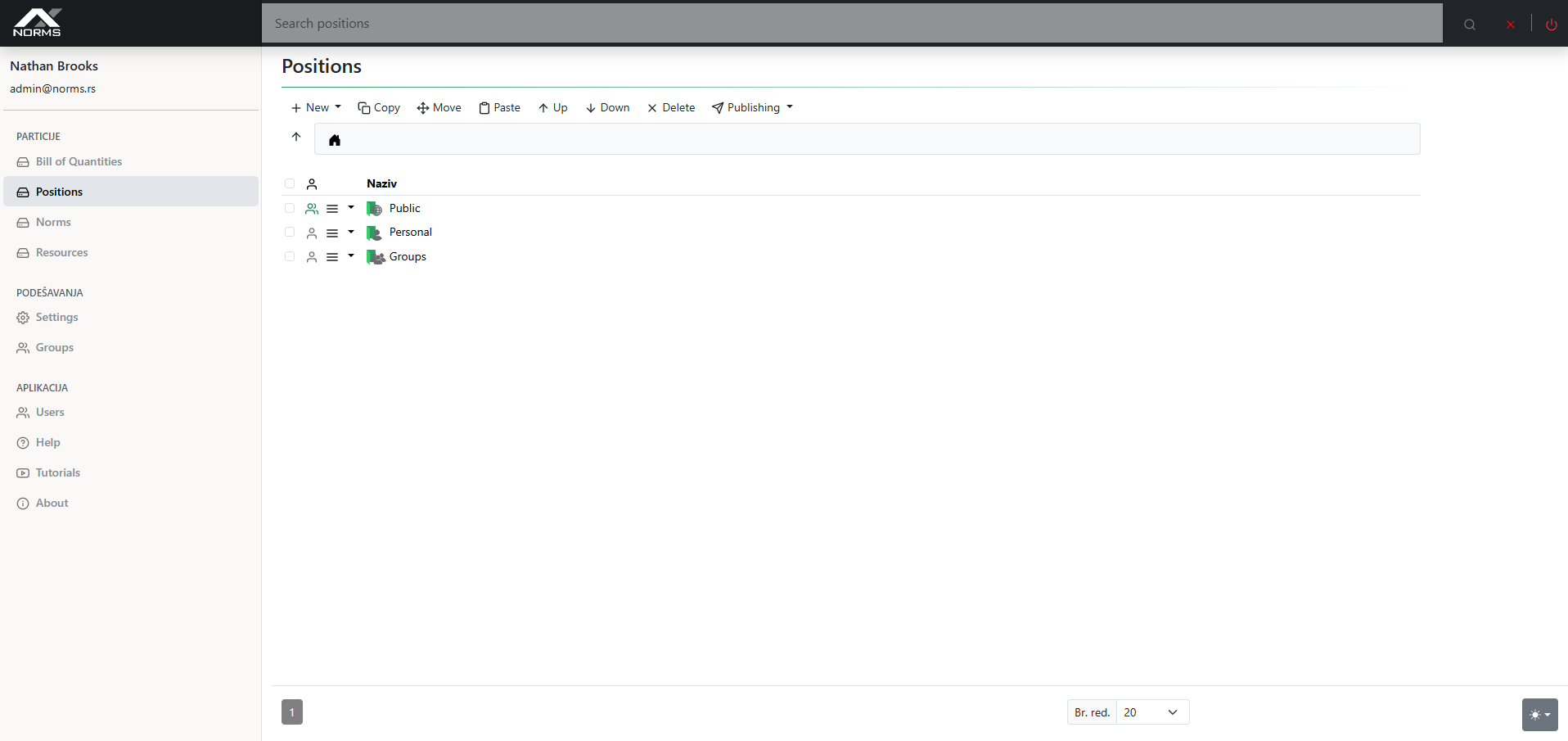Tick the checkbox on the Groups row
The height and width of the screenshot is (741, 1568).
coord(290,255)
